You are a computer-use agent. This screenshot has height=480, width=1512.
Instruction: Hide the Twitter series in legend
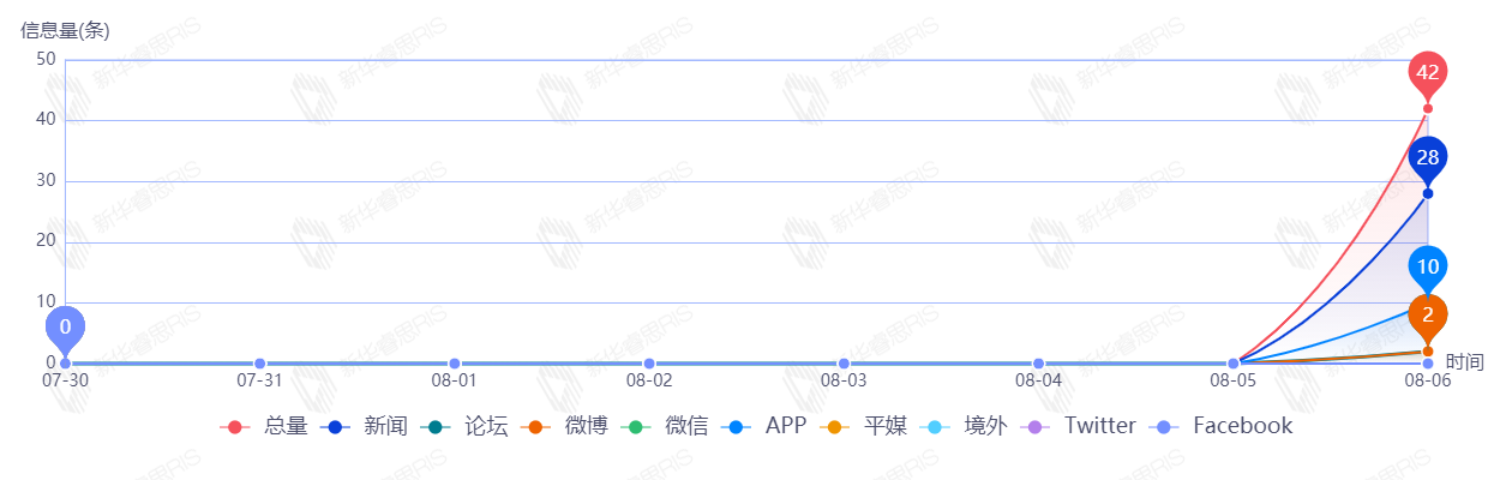click(x=1078, y=427)
